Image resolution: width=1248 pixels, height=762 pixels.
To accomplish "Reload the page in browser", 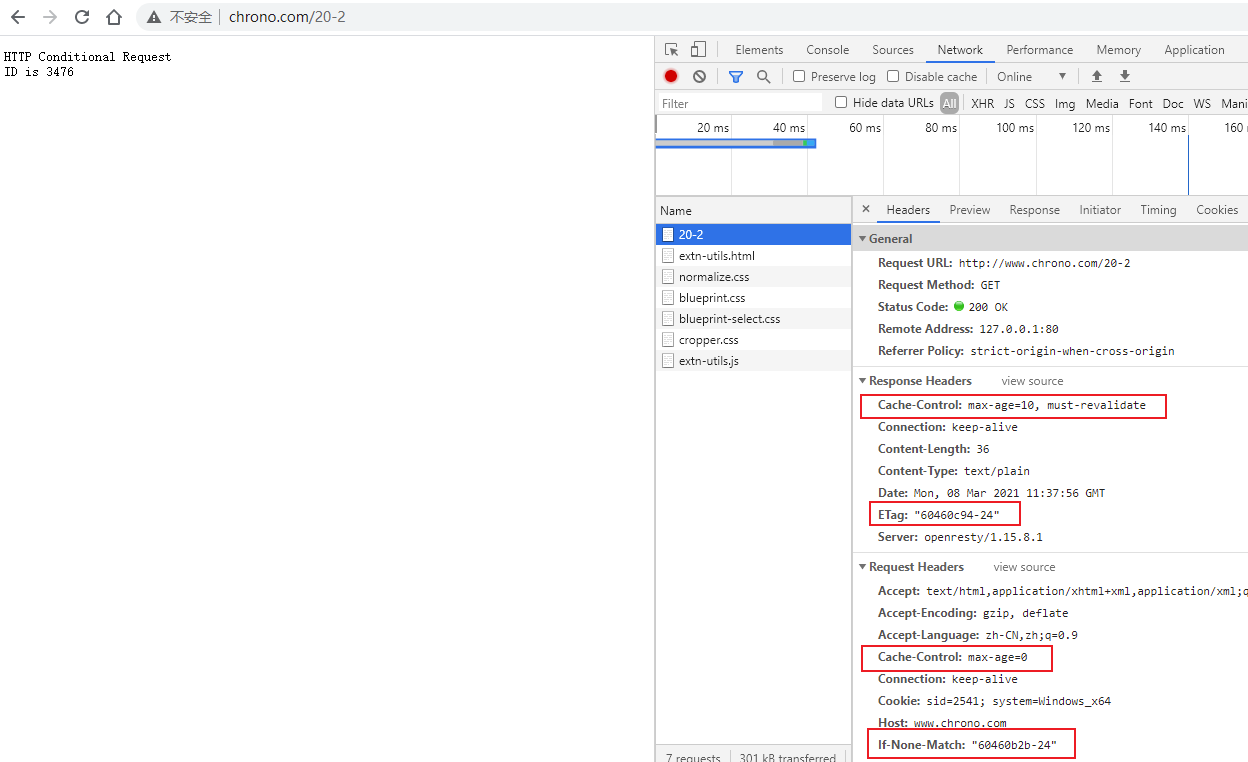I will 82,17.
